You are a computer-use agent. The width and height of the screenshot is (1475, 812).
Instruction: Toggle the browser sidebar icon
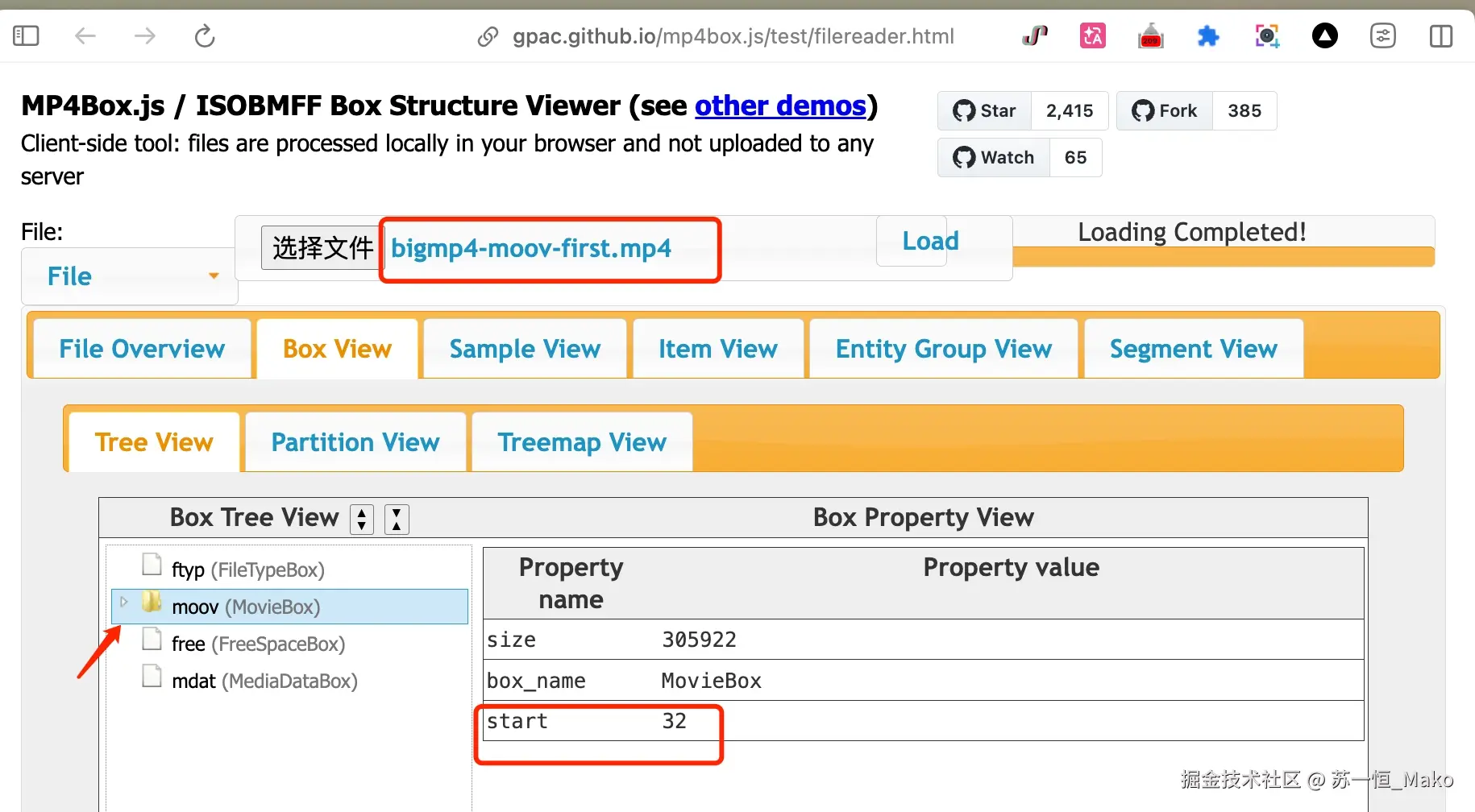(26, 35)
